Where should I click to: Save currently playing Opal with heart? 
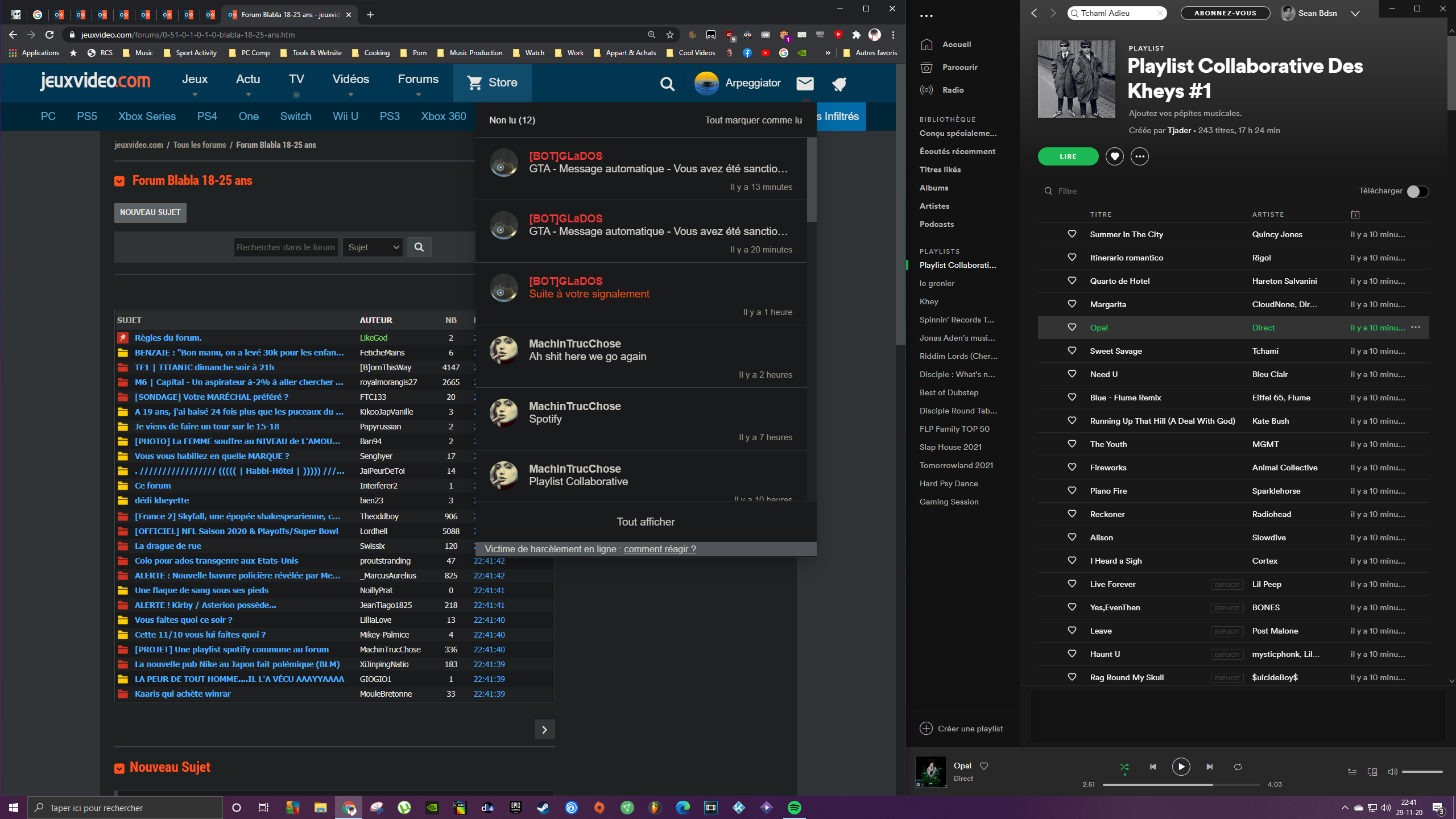984,766
